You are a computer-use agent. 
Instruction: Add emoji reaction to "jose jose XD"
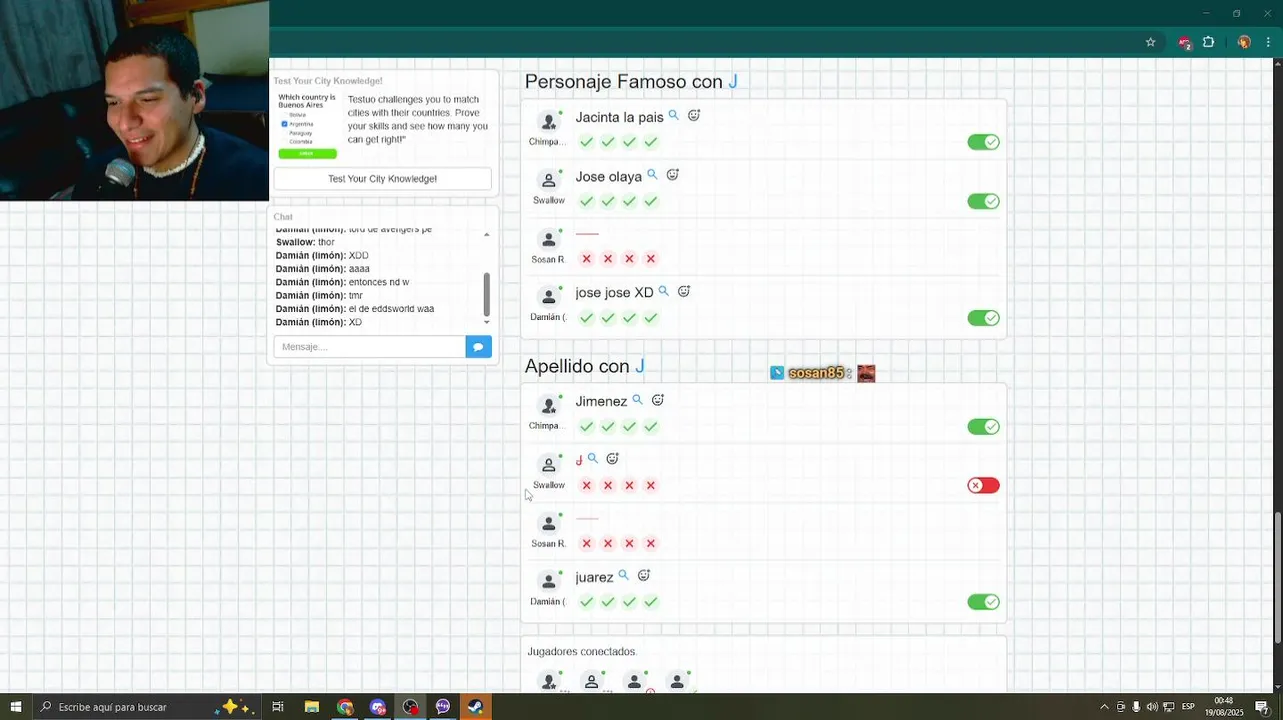(684, 292)
